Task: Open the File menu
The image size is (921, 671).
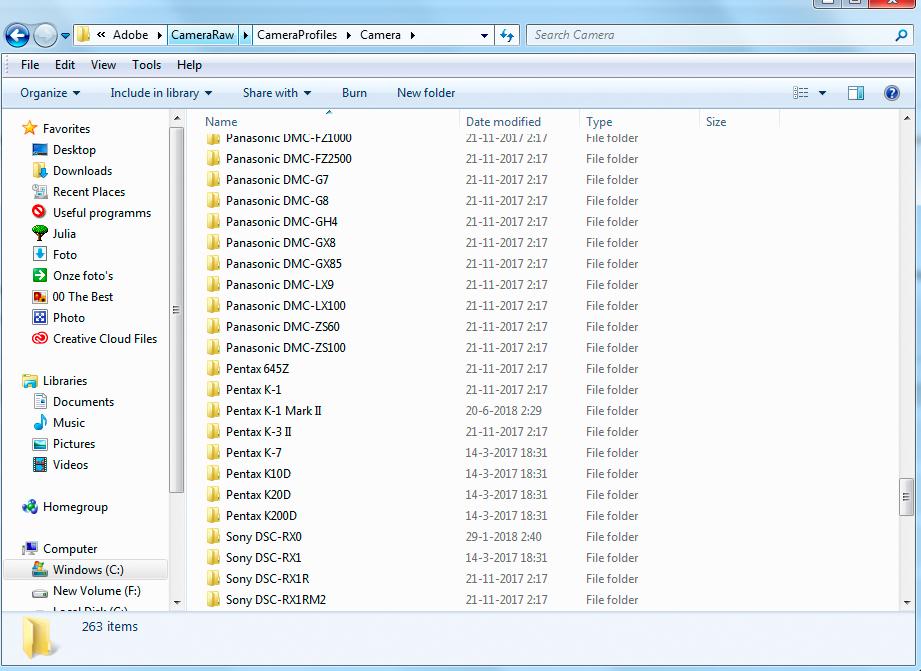Action: pos(30,65)
